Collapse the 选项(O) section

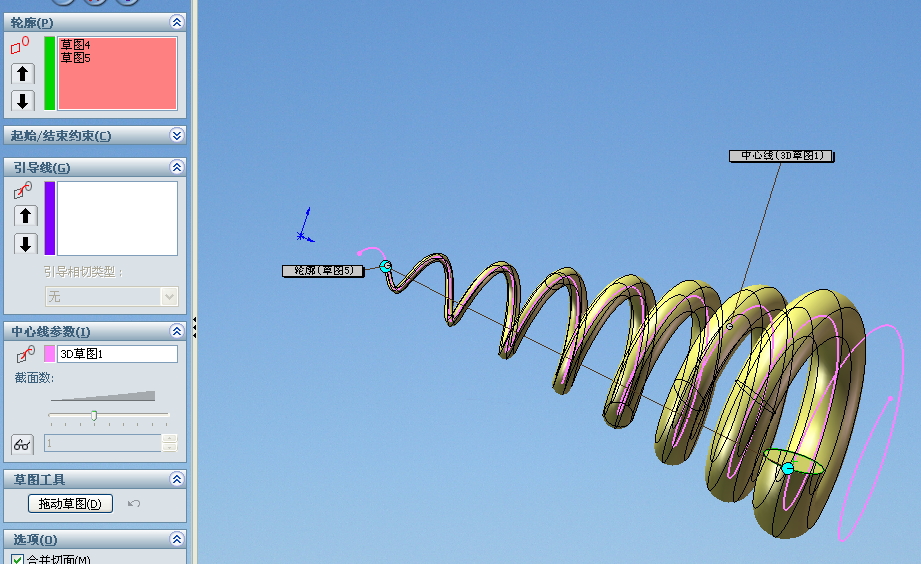[x=177, y=539]
